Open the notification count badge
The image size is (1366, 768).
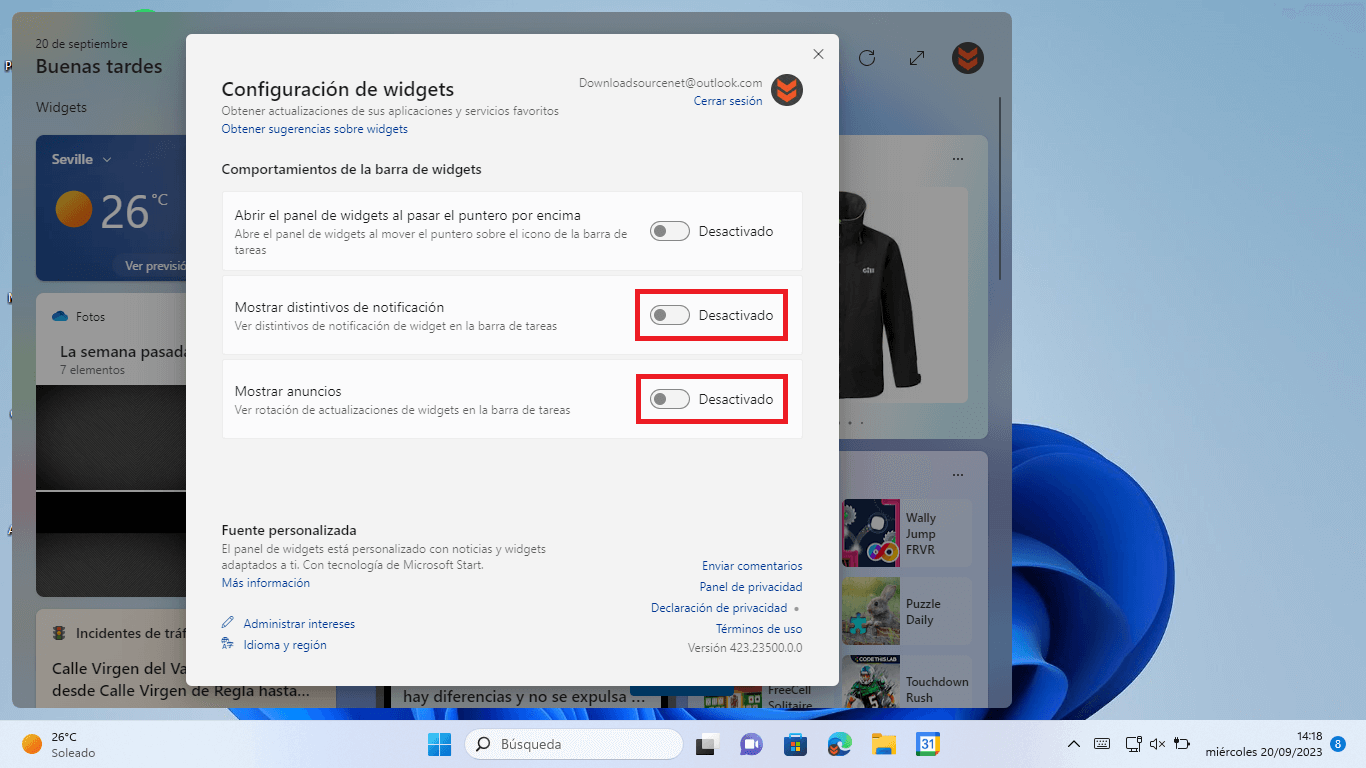1338,744
